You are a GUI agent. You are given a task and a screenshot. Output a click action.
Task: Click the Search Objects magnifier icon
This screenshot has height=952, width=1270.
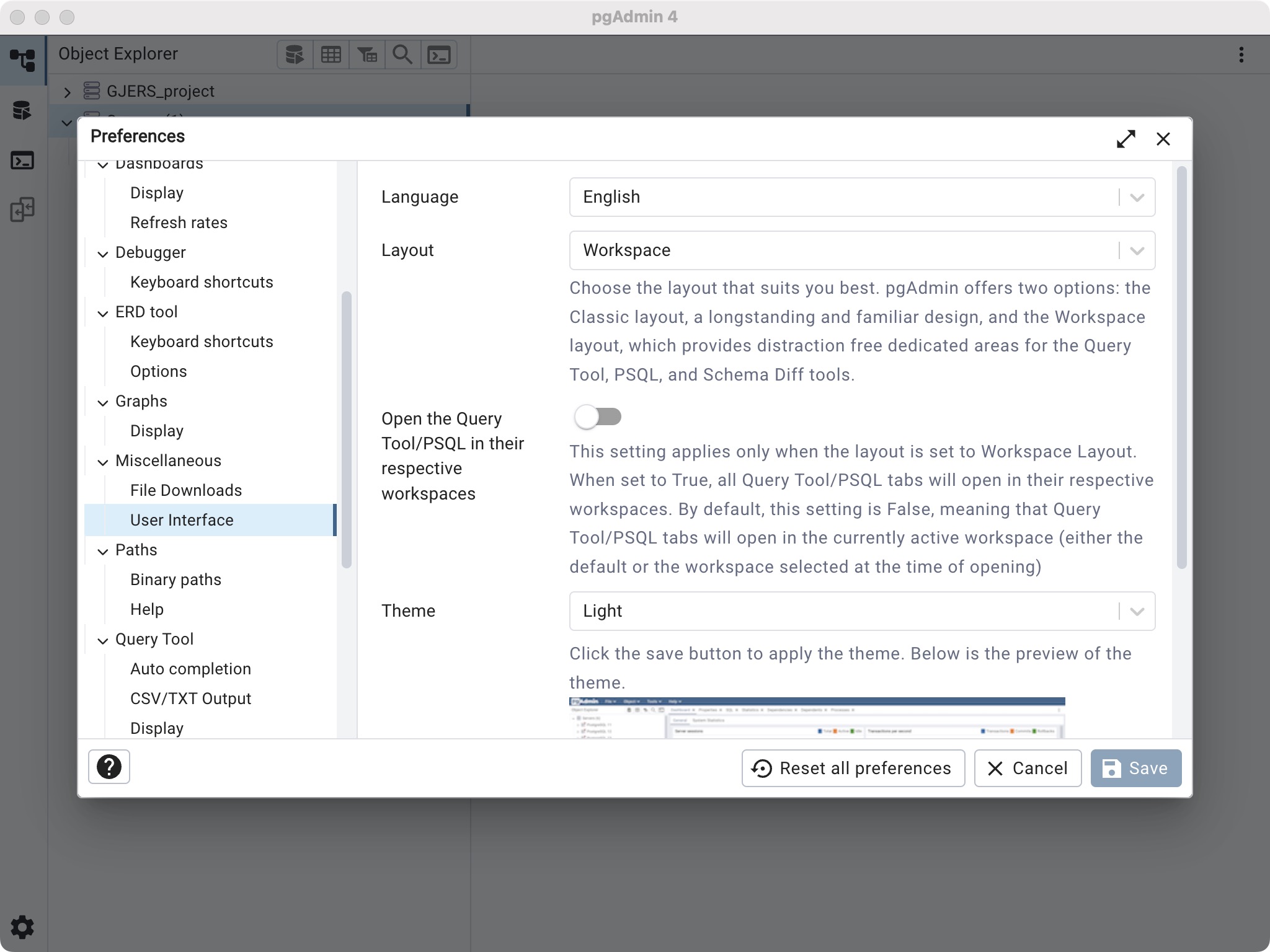pyautogui.click(x=403, y=55)
